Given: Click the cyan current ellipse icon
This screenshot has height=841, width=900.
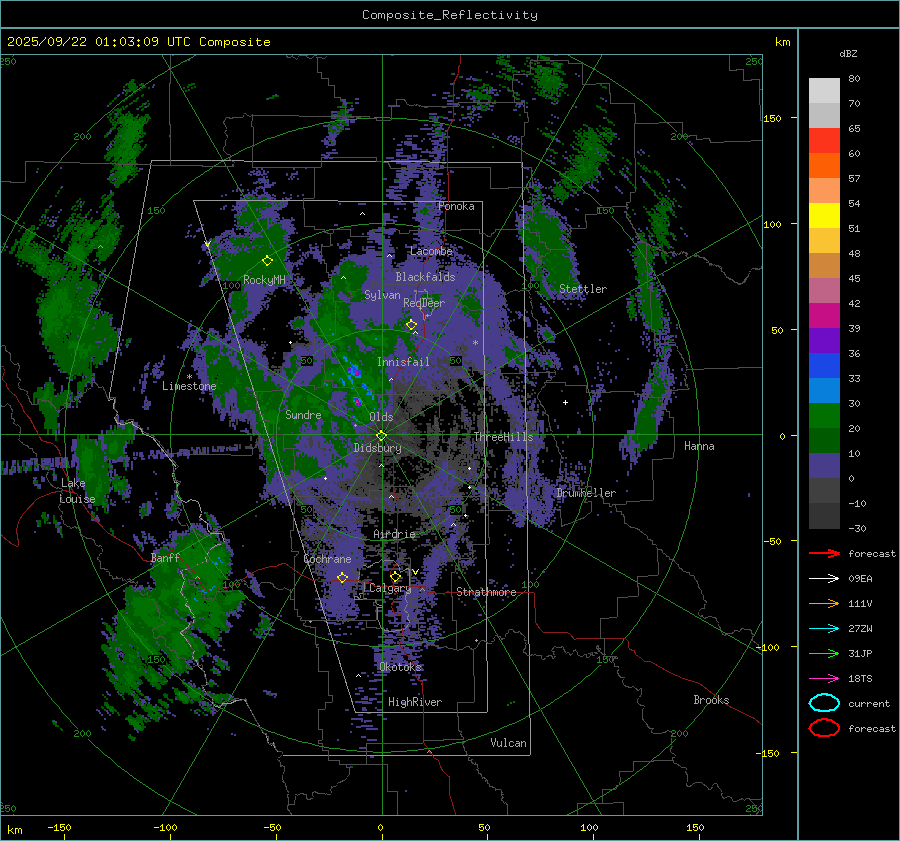Looking at the screenshot, I should tap(823, 703).
